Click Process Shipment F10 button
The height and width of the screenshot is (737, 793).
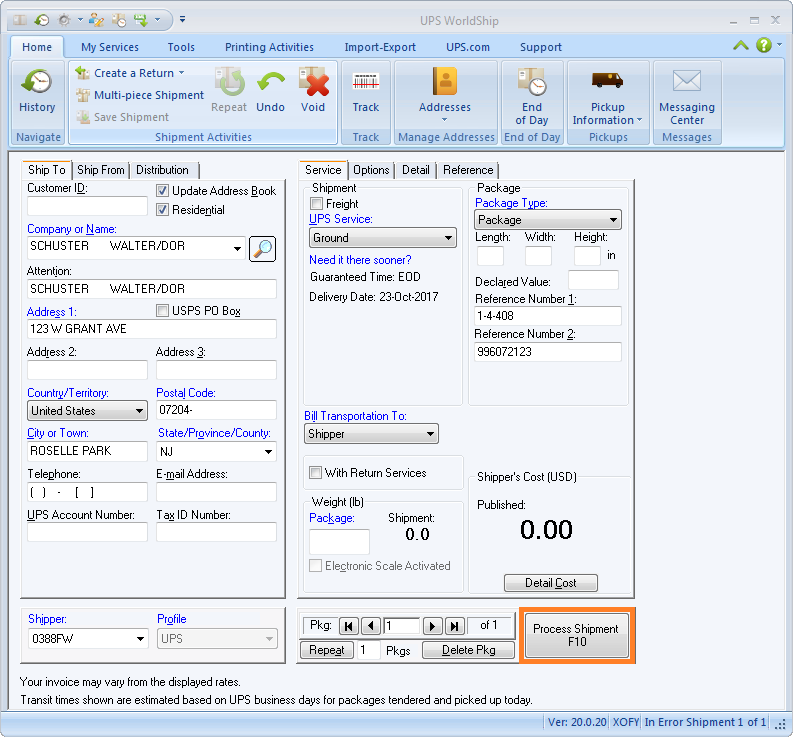pyautogui.click(x=577, y=635)
